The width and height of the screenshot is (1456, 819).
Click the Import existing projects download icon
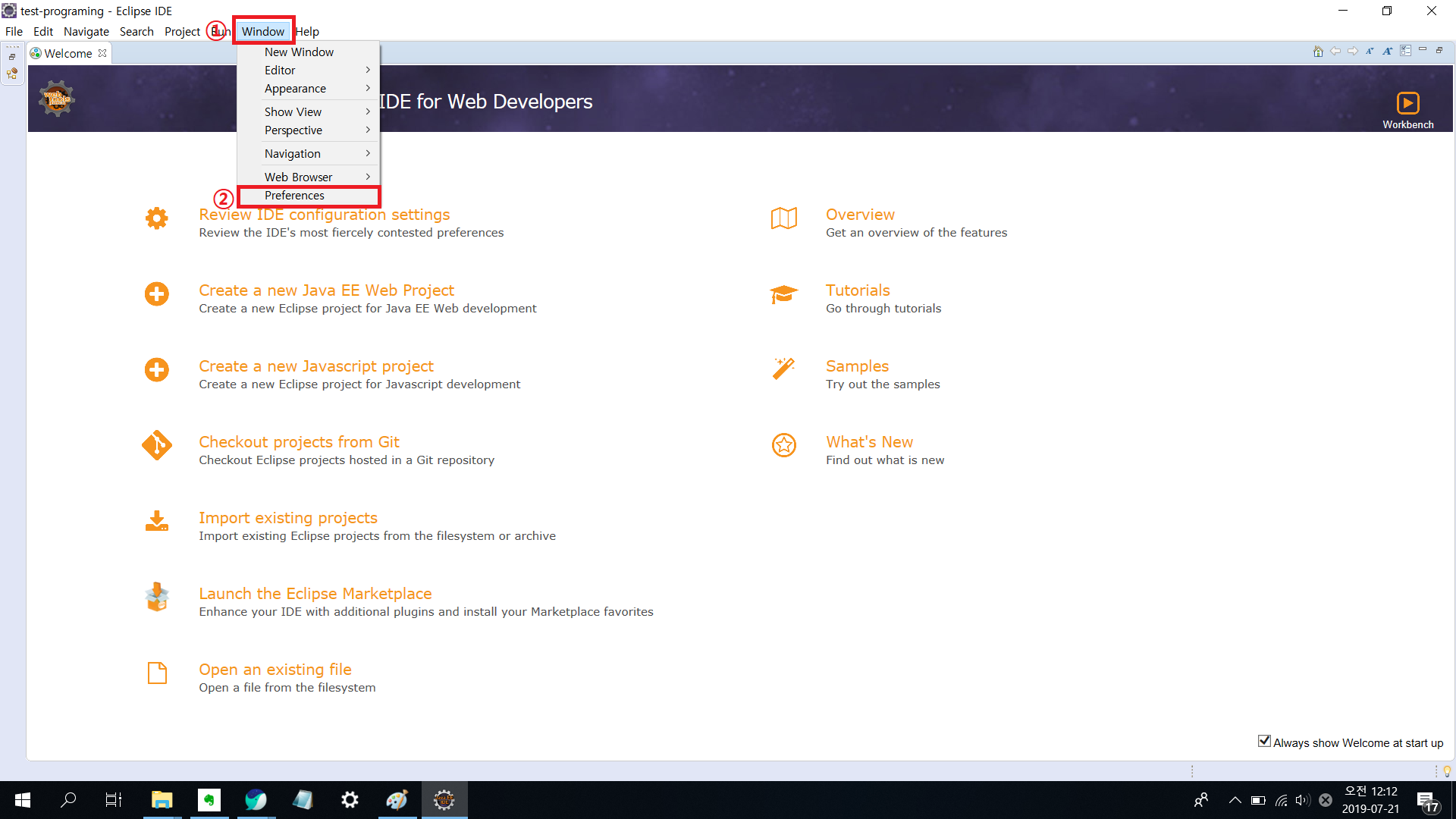(157, 521)
